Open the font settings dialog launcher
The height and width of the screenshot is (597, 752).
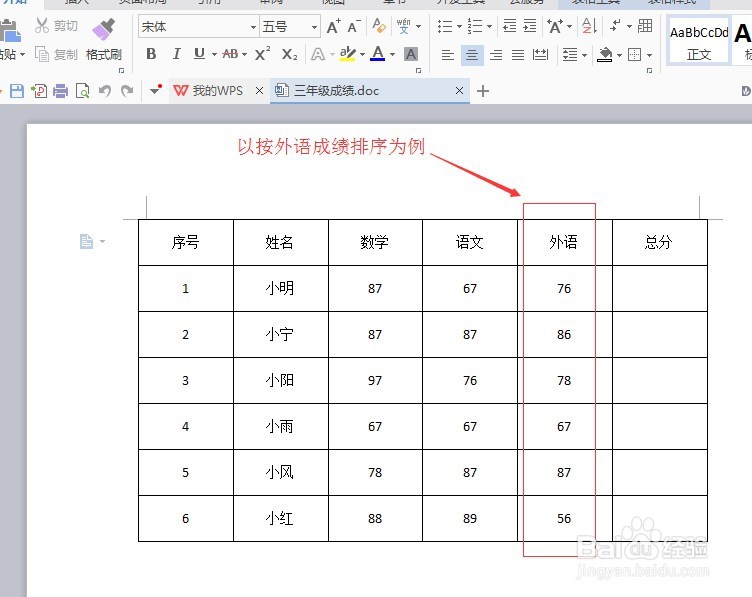tap(418, 70)
